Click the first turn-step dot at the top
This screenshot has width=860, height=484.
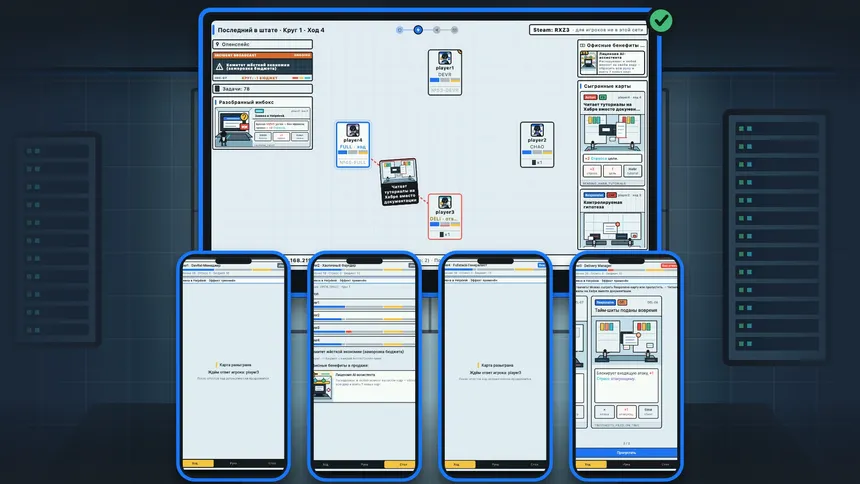400,30
